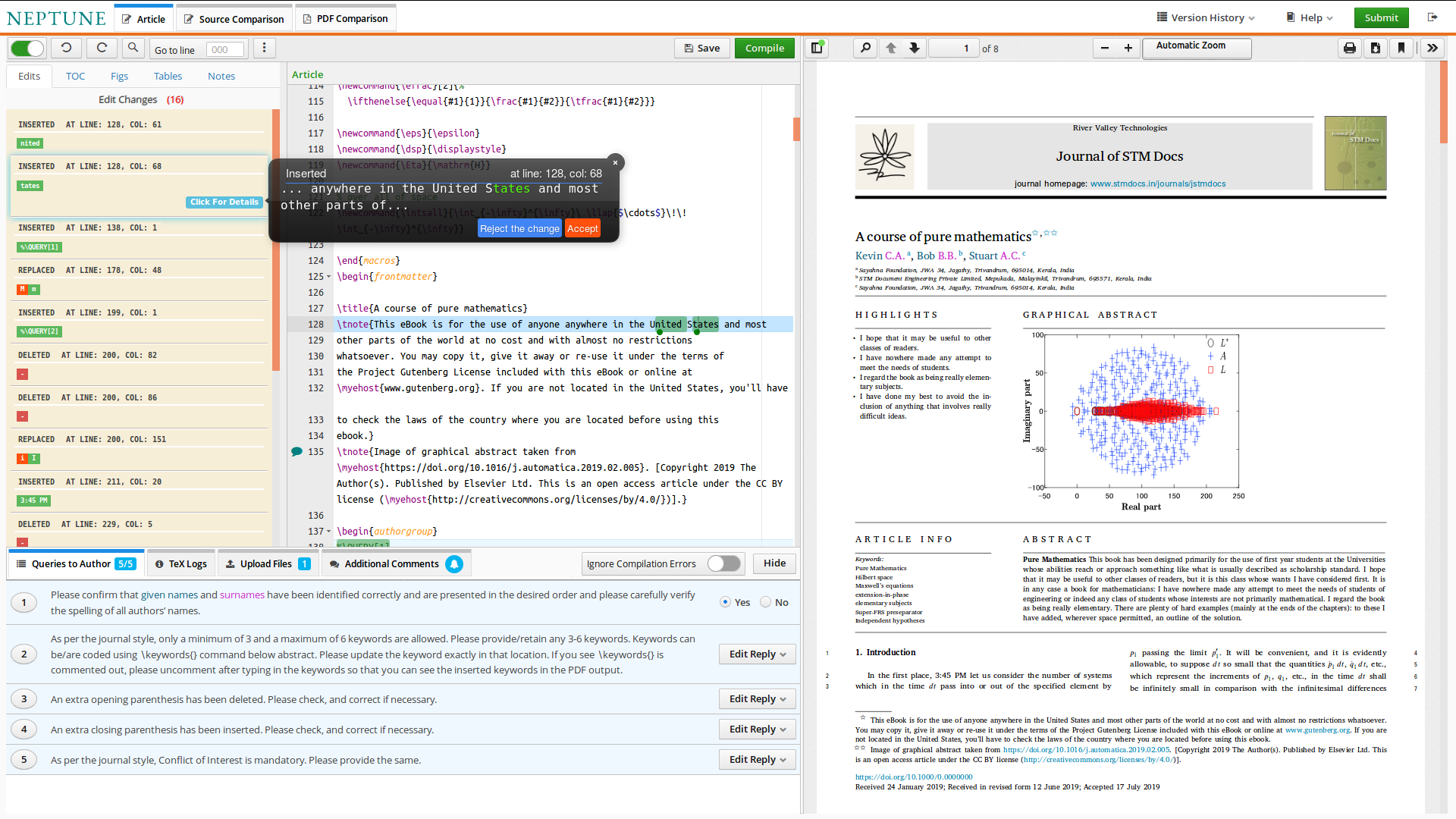Click the logout icon at top right
The width and height of the screenshot is (1456, 819).
tap(1432, 17)
